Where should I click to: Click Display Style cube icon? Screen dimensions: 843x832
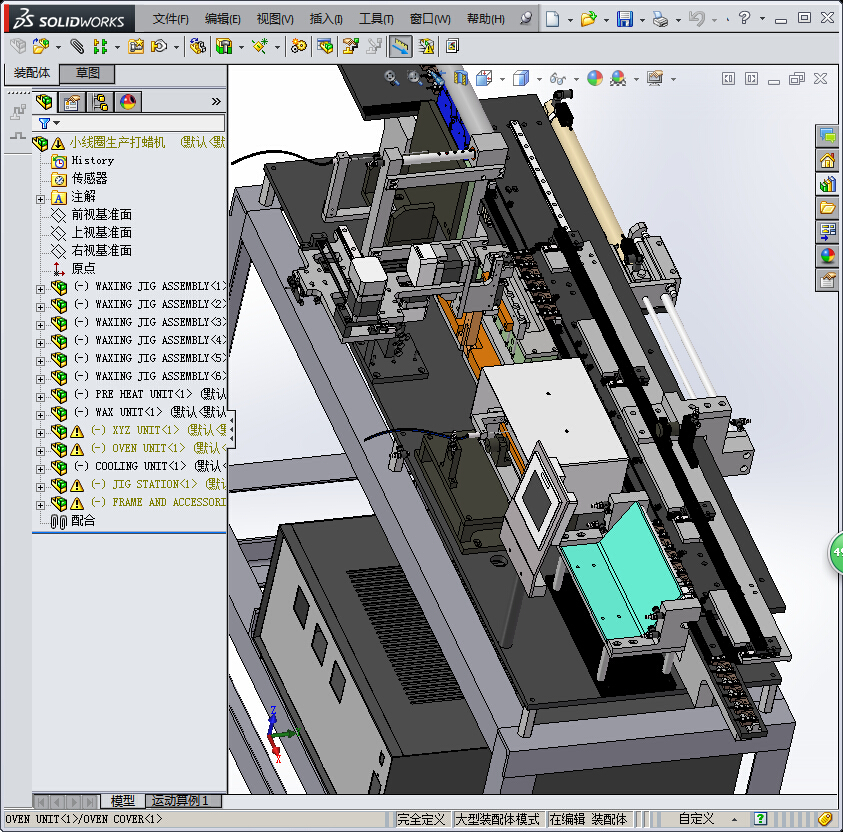point(521,78)
